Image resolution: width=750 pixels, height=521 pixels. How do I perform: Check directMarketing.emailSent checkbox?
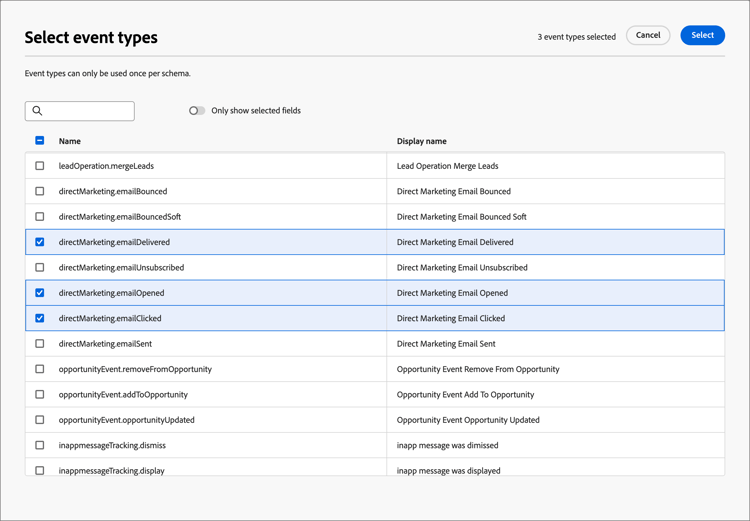(40, 344)
